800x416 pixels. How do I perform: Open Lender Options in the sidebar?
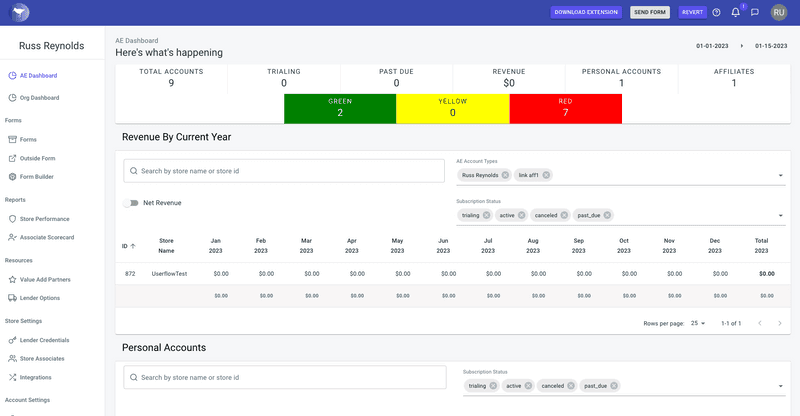40,298
